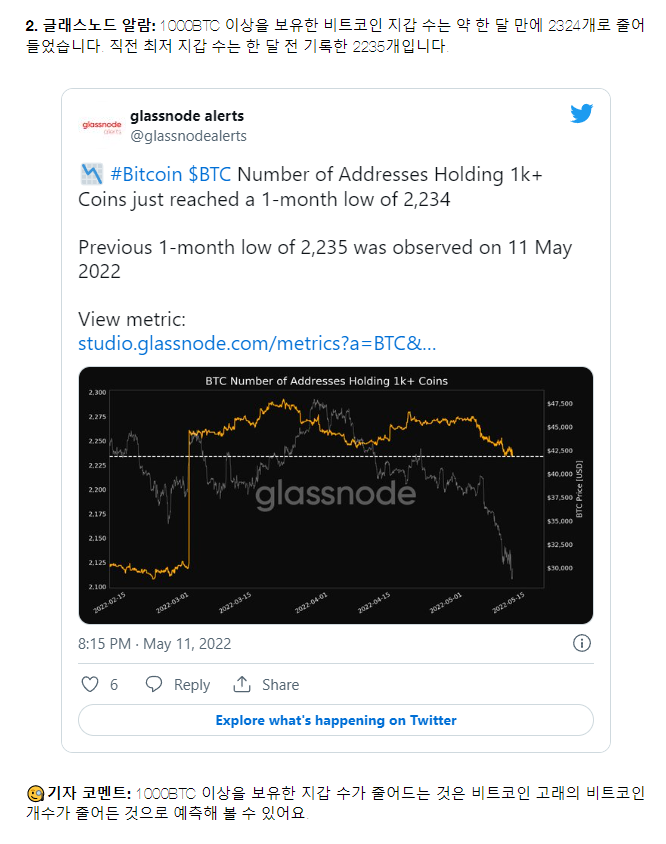Like the tweet with the heart icon

[x=90, y=684]
